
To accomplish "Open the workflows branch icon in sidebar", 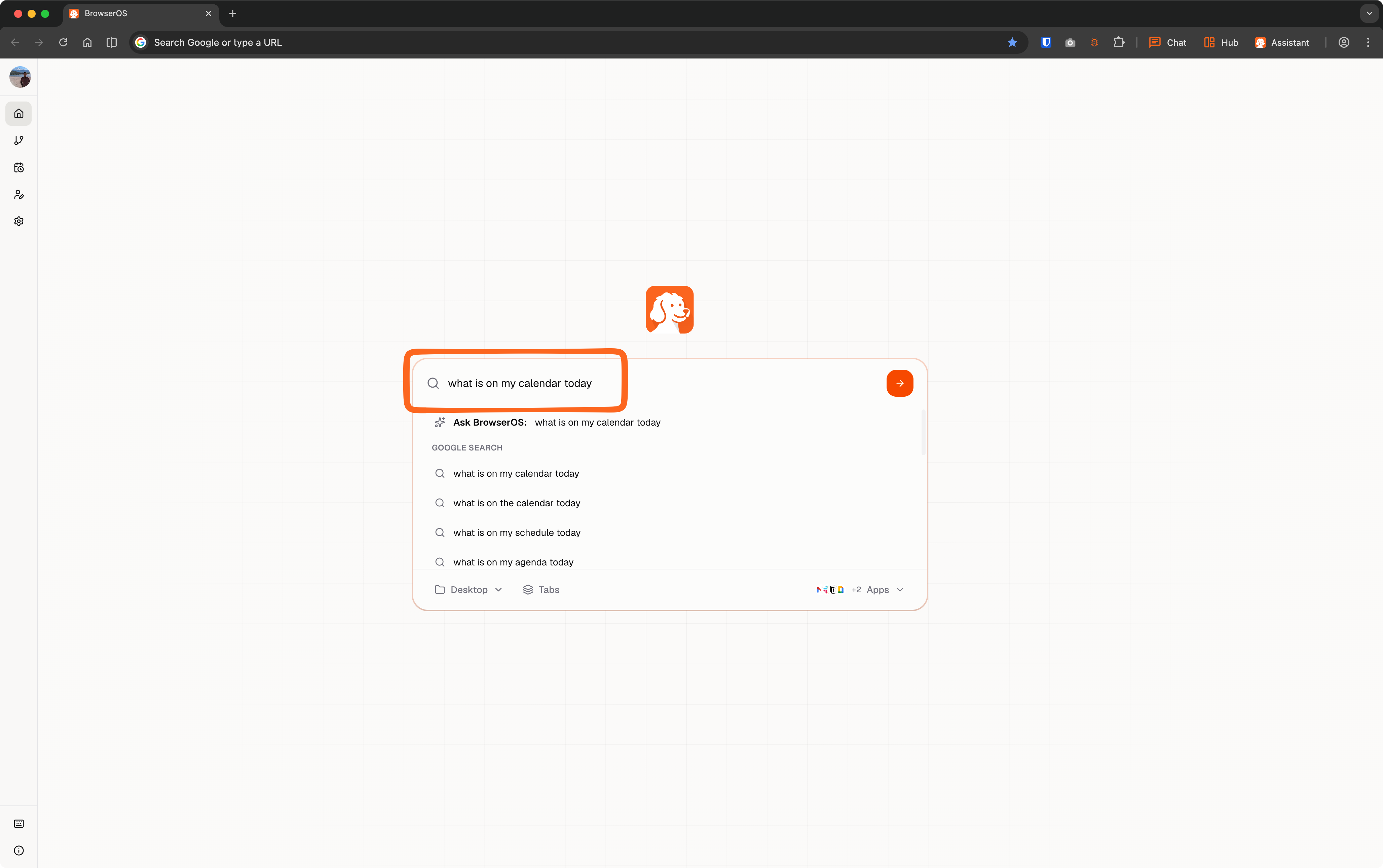I will [19, 141].
